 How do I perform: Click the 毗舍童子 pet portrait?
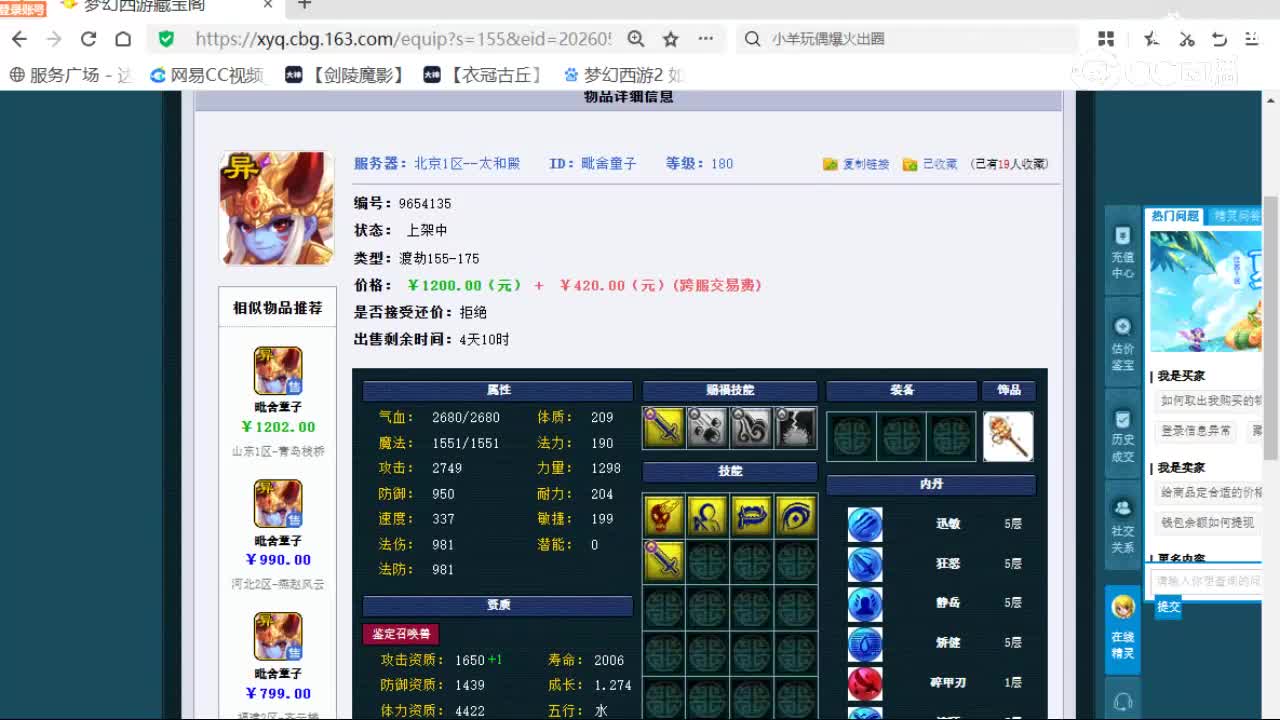277,208
